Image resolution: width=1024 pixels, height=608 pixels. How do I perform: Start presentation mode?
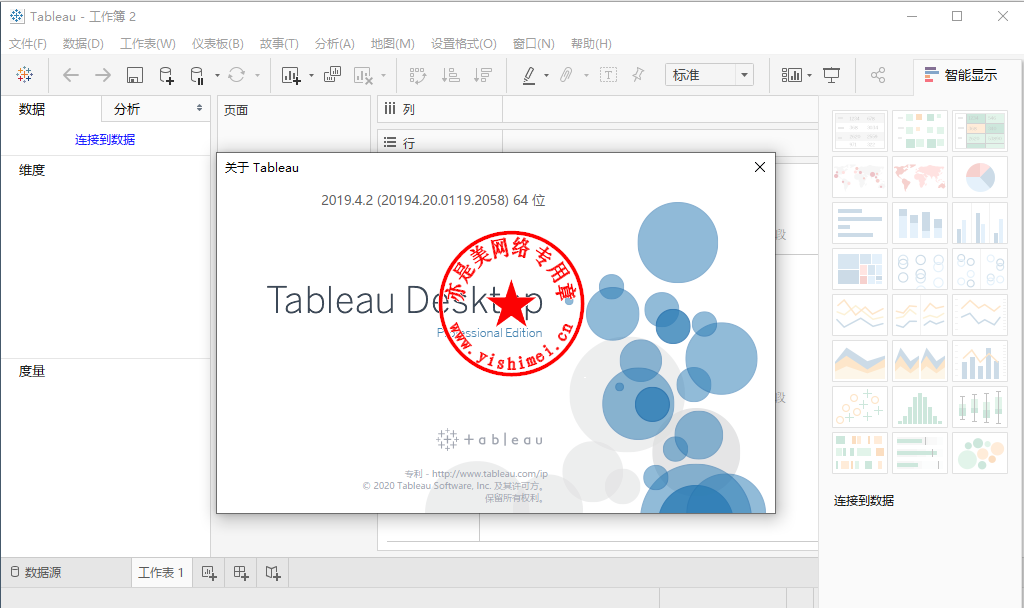(831, 75)
